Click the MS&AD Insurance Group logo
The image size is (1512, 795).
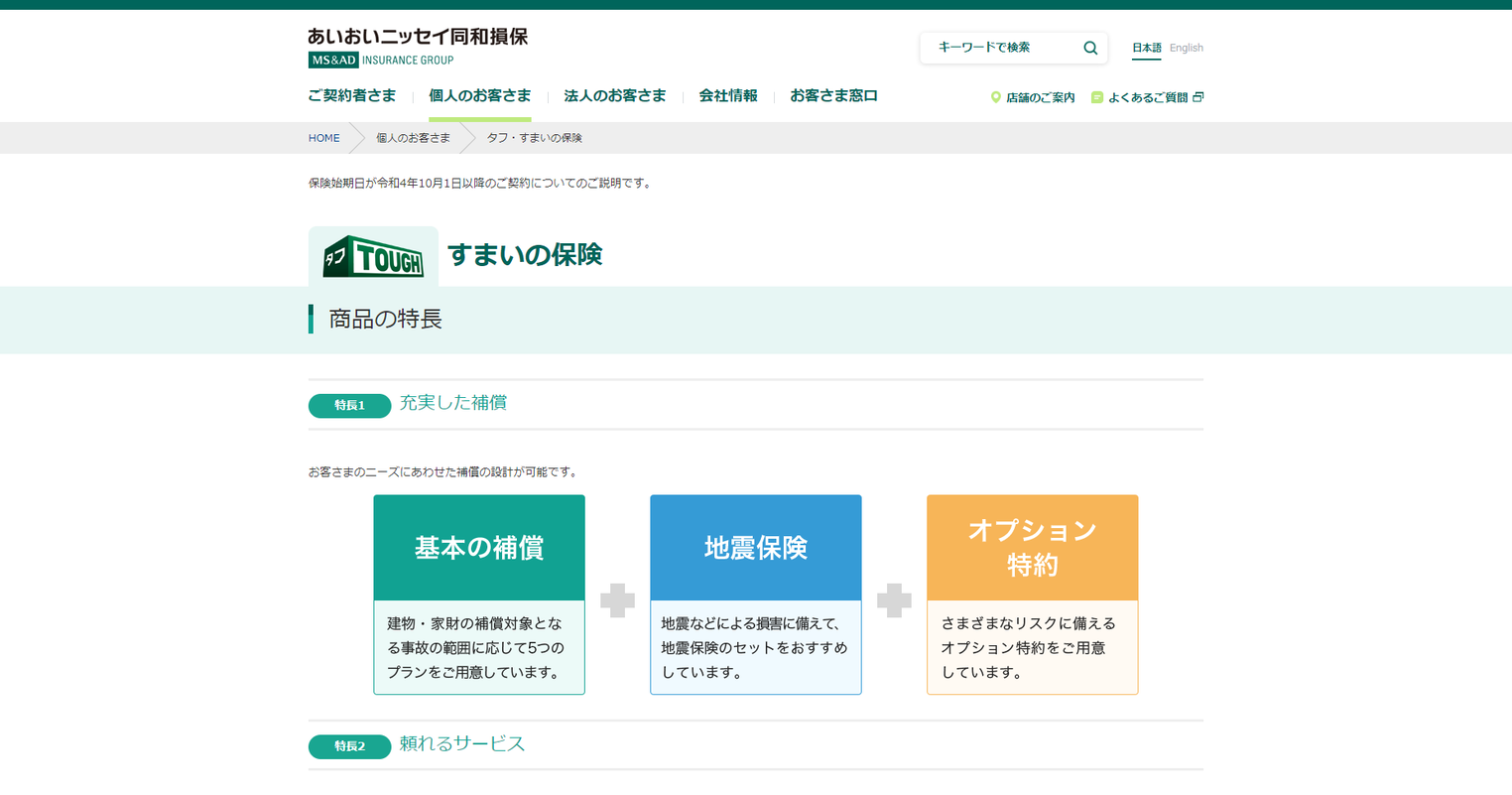click(x=381, y=60)
